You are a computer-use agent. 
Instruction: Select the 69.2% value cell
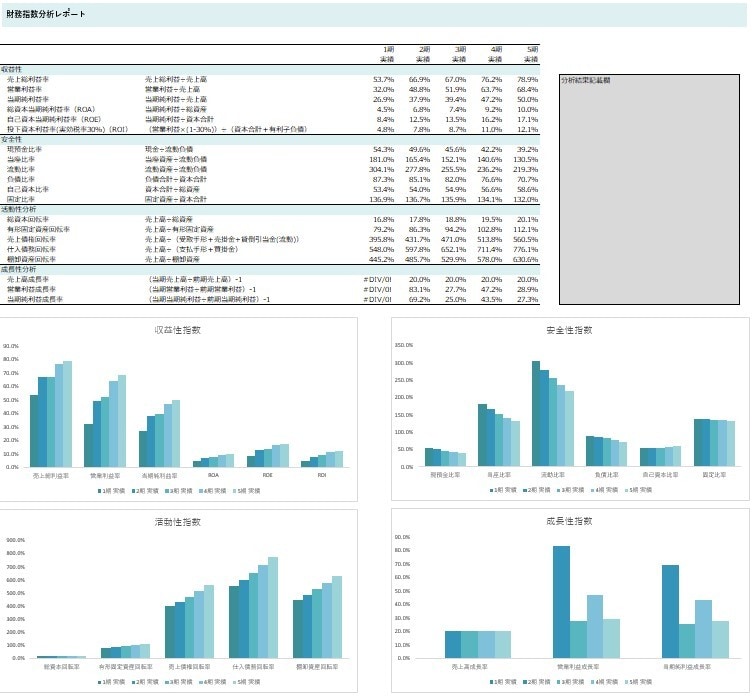click(x=419, y=299)
